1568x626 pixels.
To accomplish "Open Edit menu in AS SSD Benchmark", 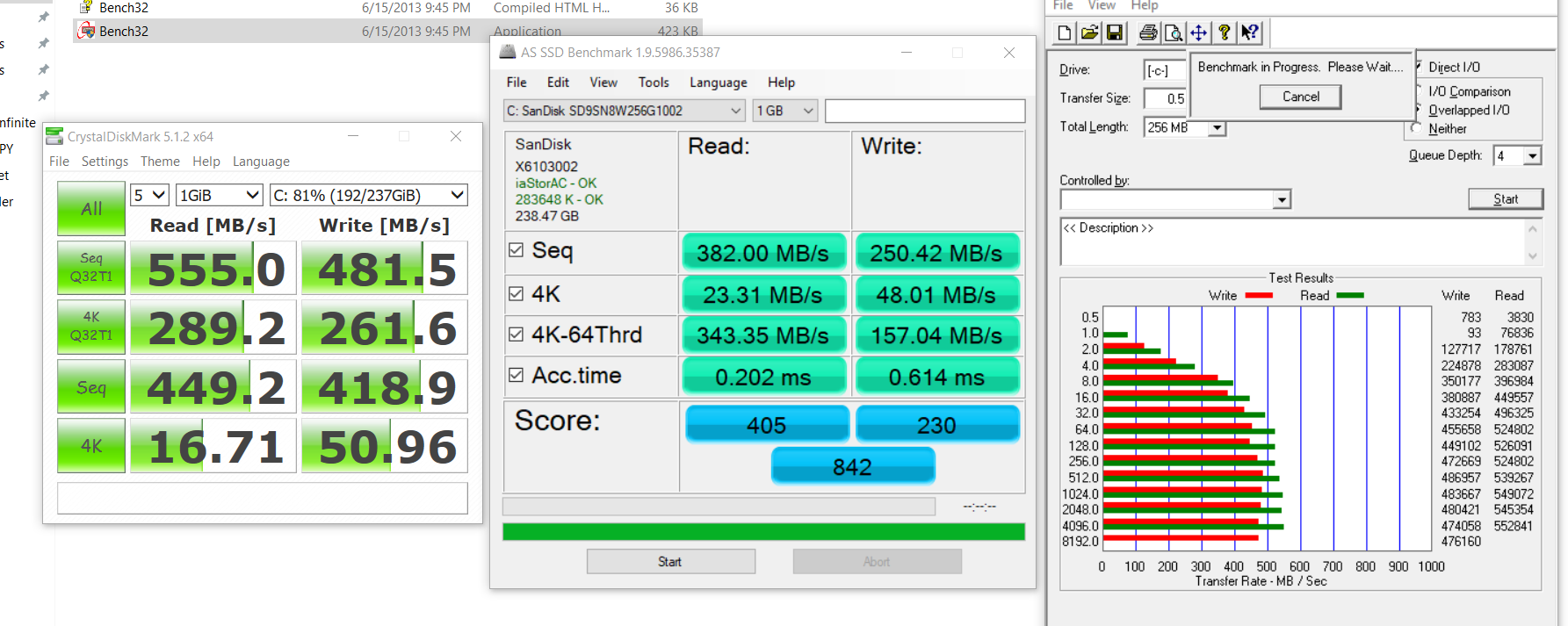I will pyautogui.click(x=558, y=83).
